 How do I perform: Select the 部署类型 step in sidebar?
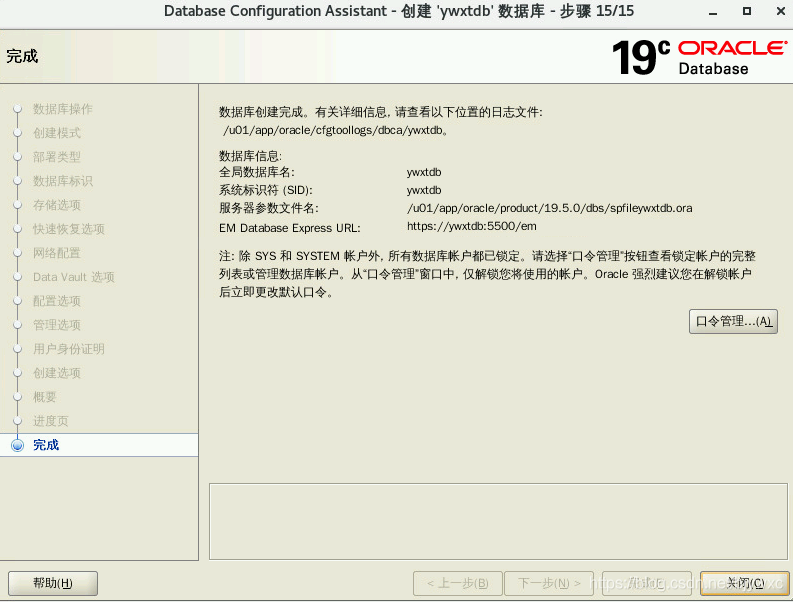click(57, 157)
